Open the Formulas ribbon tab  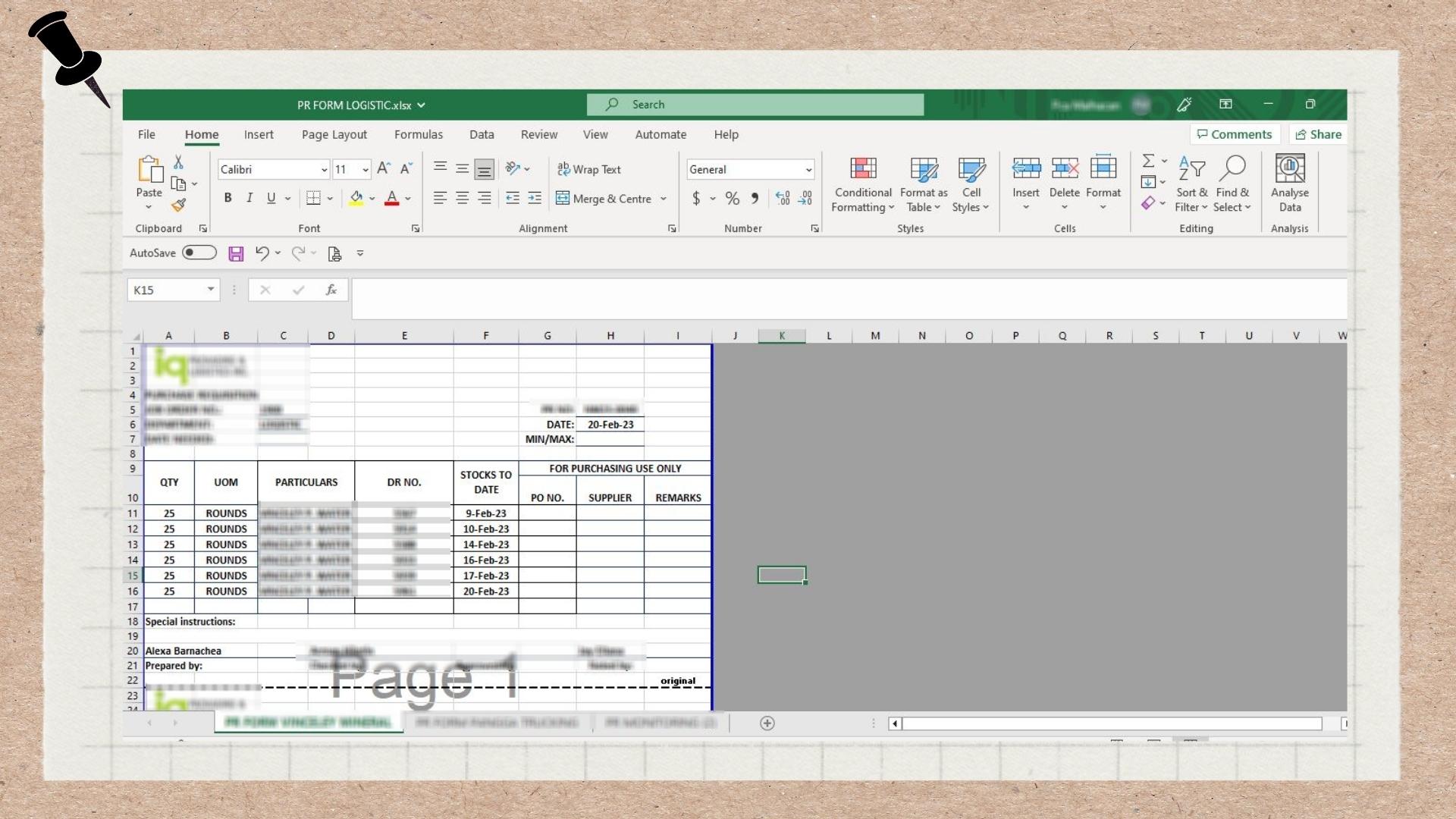pyautogui.click(x=418, y=134)
